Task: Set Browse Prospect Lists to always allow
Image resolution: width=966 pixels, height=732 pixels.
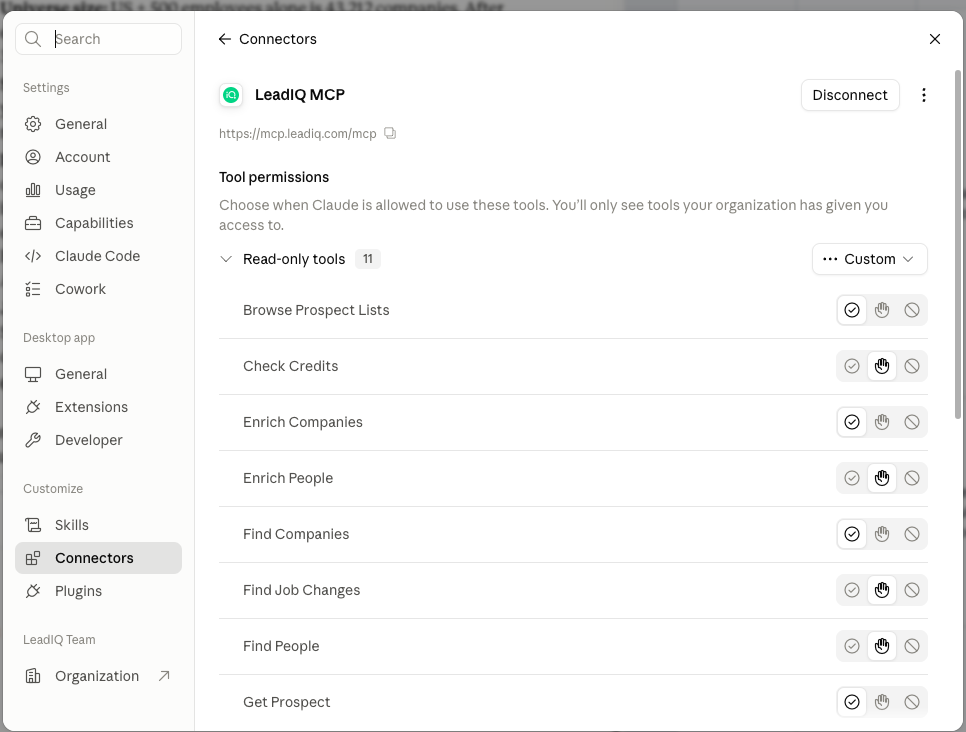Action: [x=852, y=310]
